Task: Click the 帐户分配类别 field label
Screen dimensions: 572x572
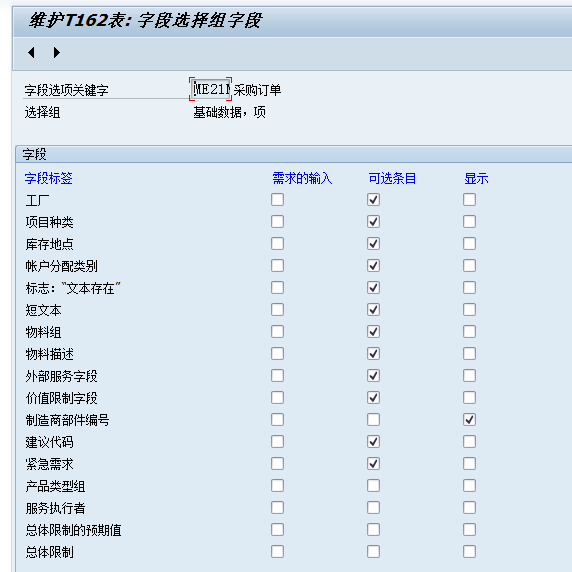Action: click(x=61, y=266)
